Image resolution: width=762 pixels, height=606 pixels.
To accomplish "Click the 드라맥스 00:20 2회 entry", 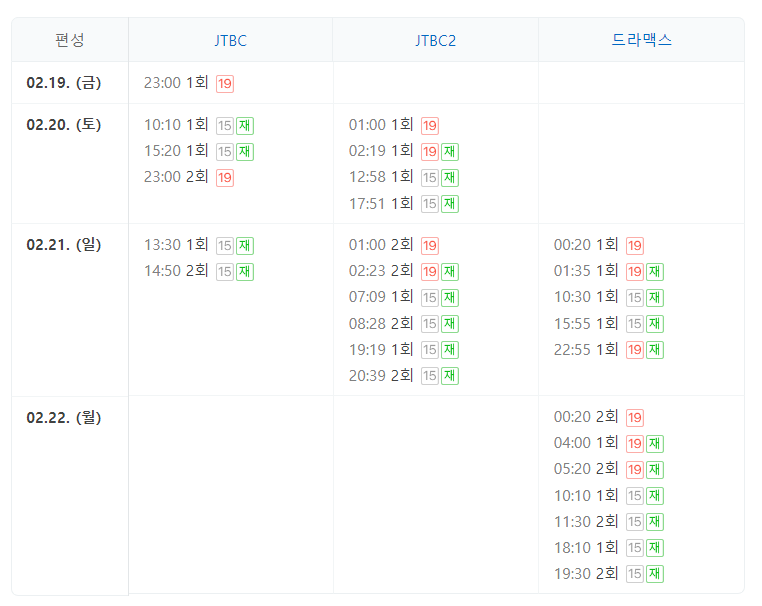I will pos(586,416).
